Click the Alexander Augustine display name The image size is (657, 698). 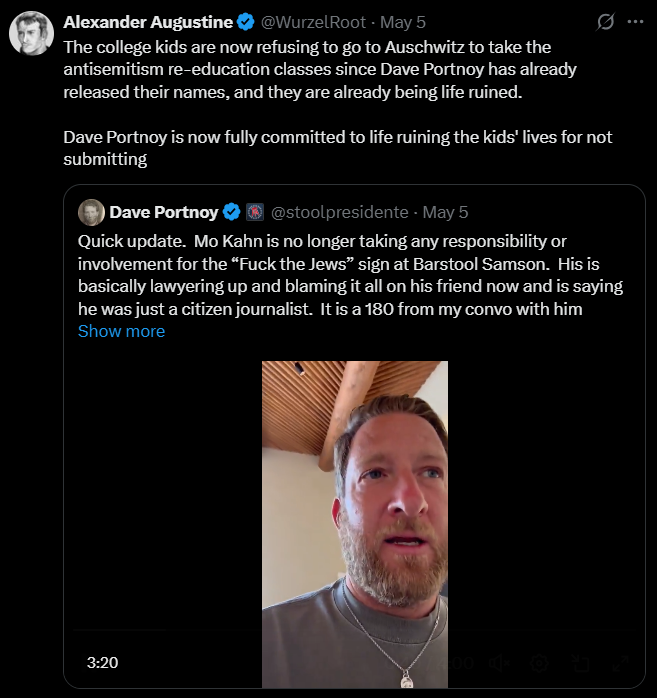pos(148,22)
